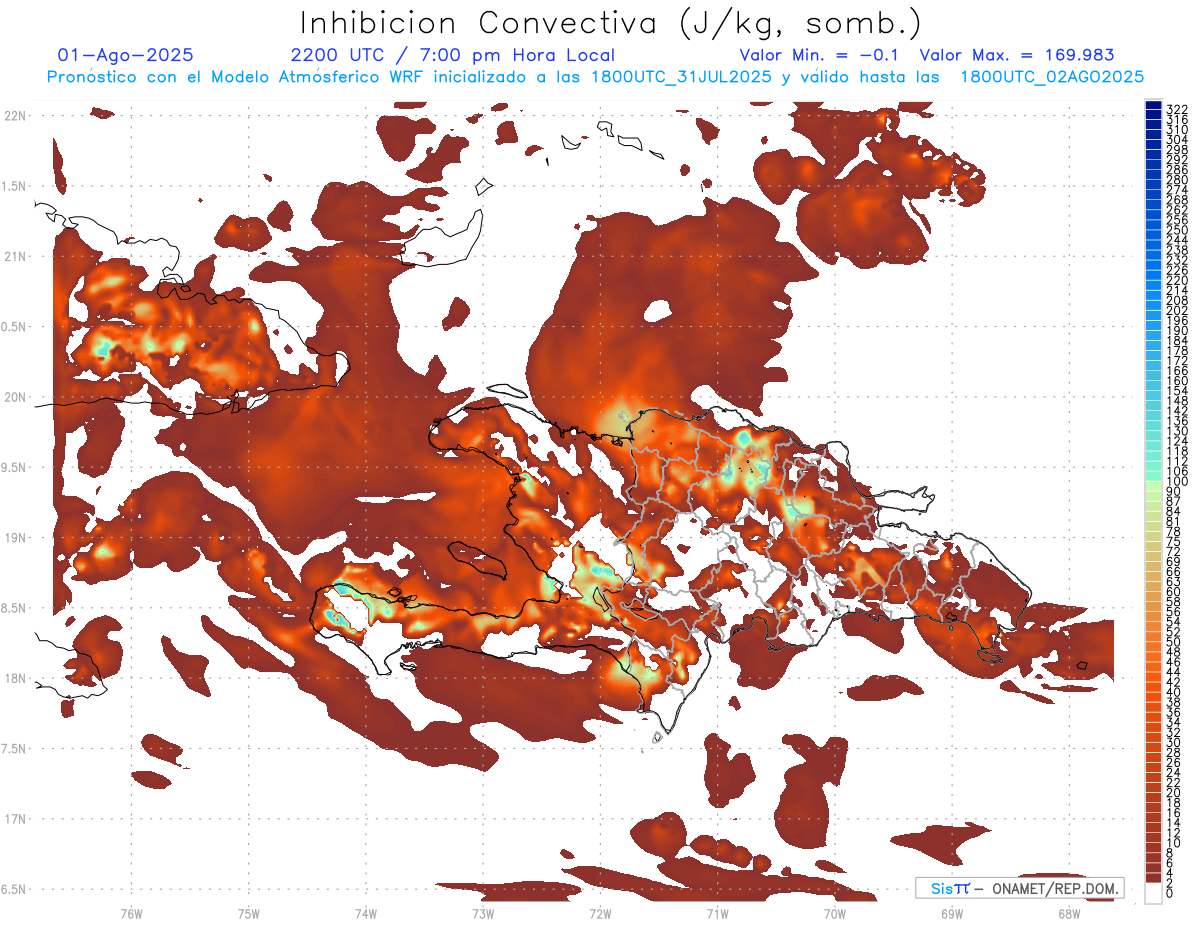Click the '69W' longitude label
Screen dimensions: 1200x927
click(x=951, y=912)
